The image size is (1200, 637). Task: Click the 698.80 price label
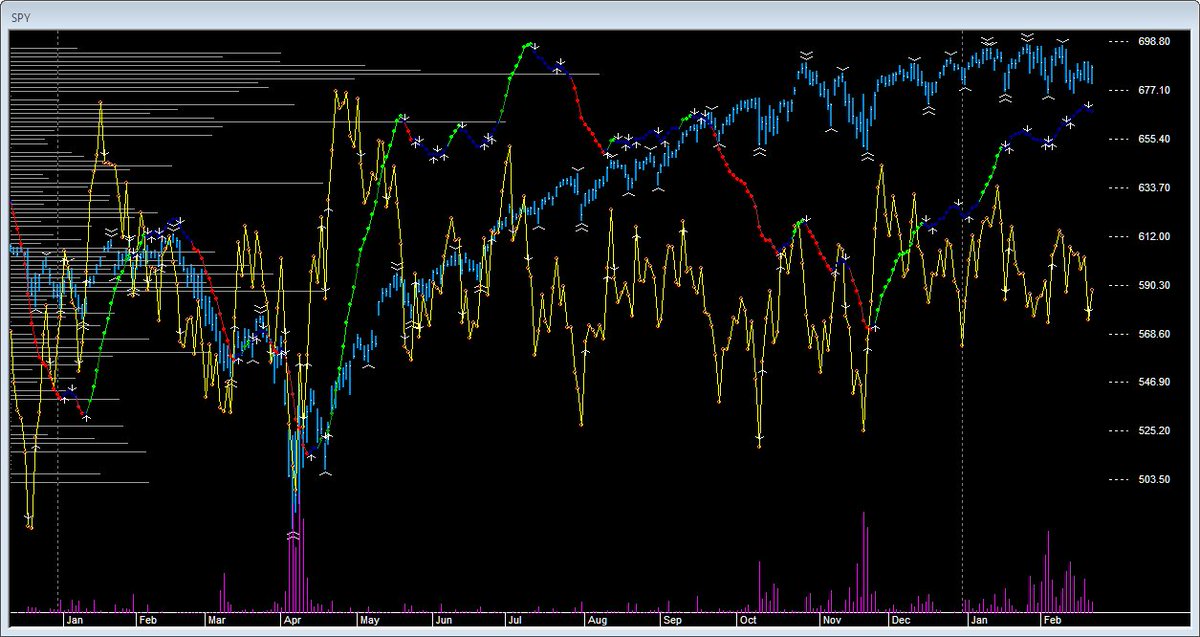coord(1153,41)
